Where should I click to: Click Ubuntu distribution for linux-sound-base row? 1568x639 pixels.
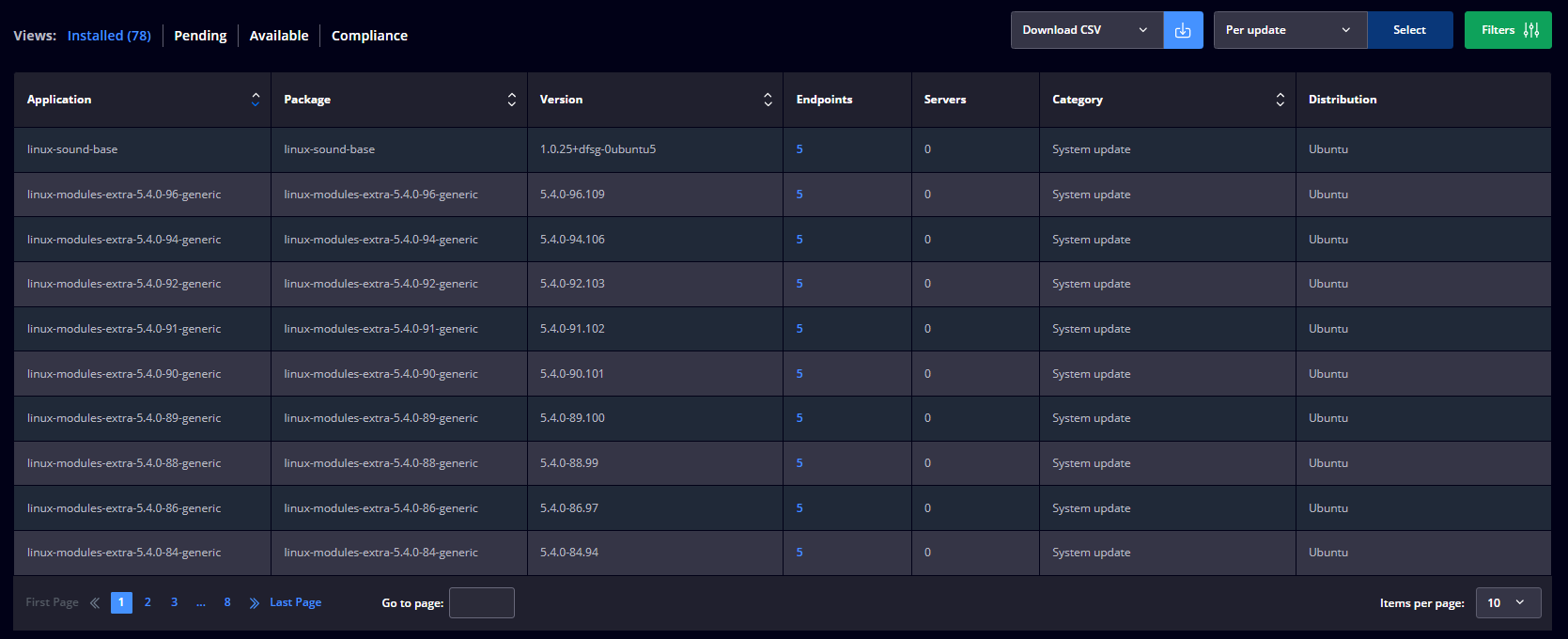1328,149
